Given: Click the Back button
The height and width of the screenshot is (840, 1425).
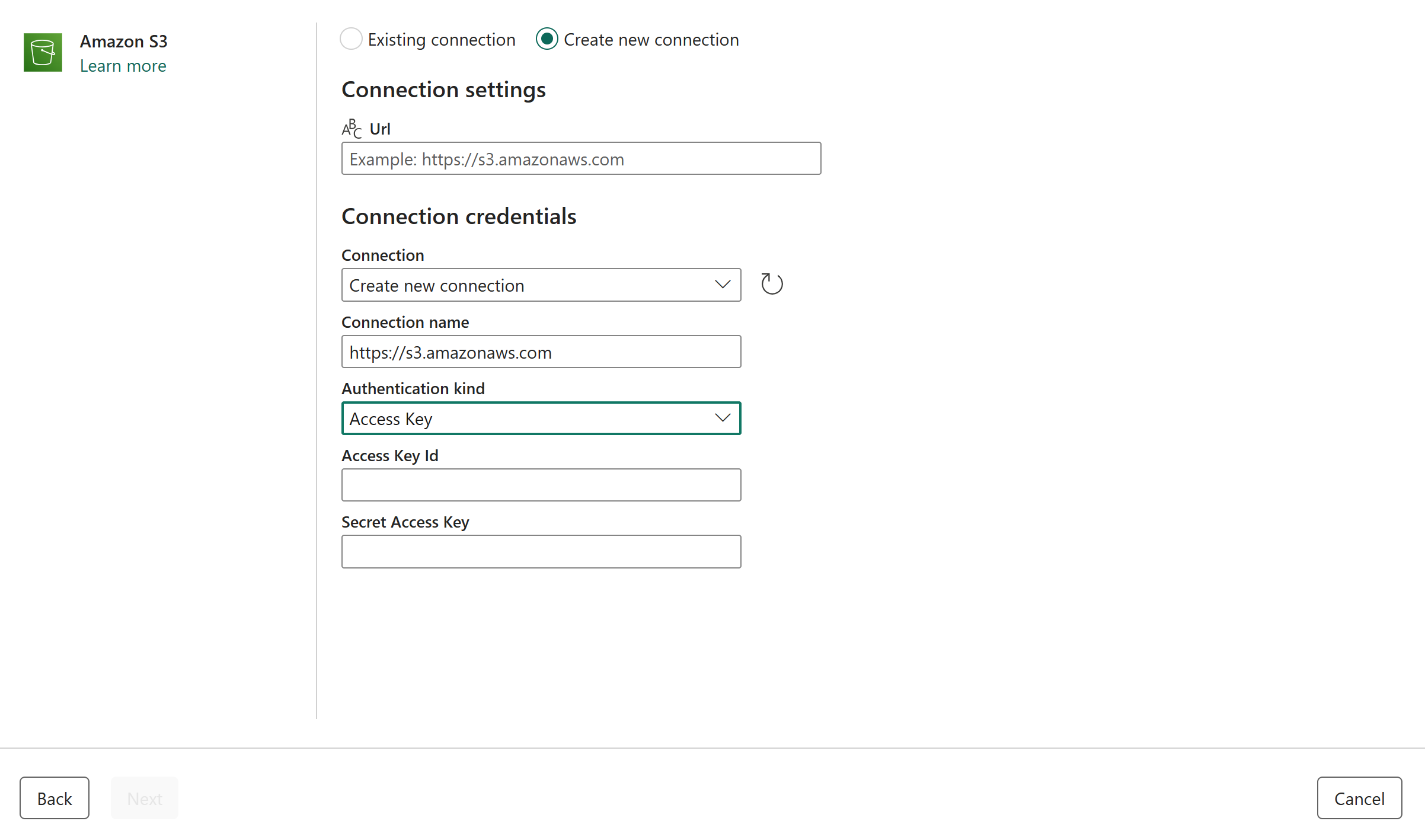Looking at the screenshot, I should (x=55, y=798).
